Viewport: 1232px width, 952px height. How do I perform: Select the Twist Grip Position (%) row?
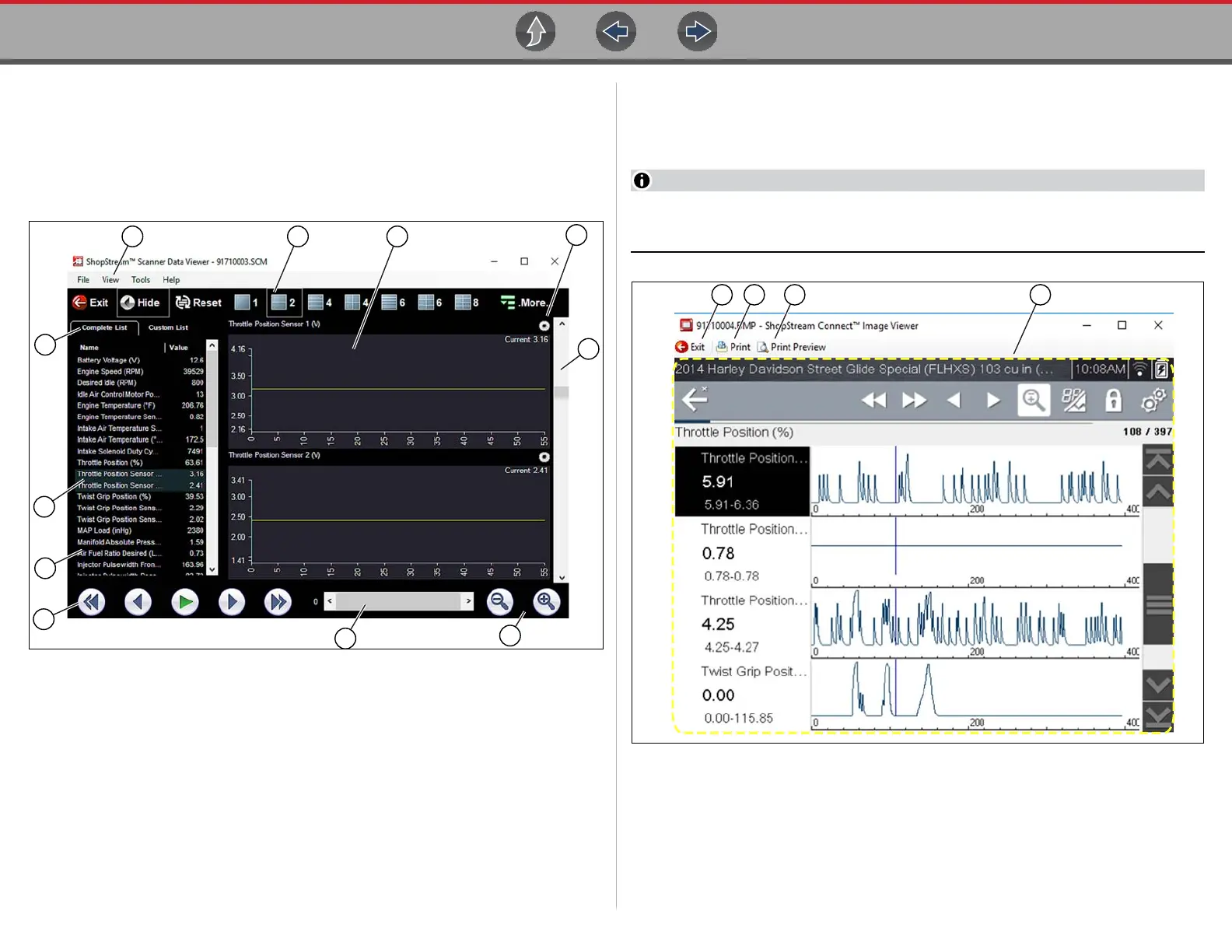point(140,496)
